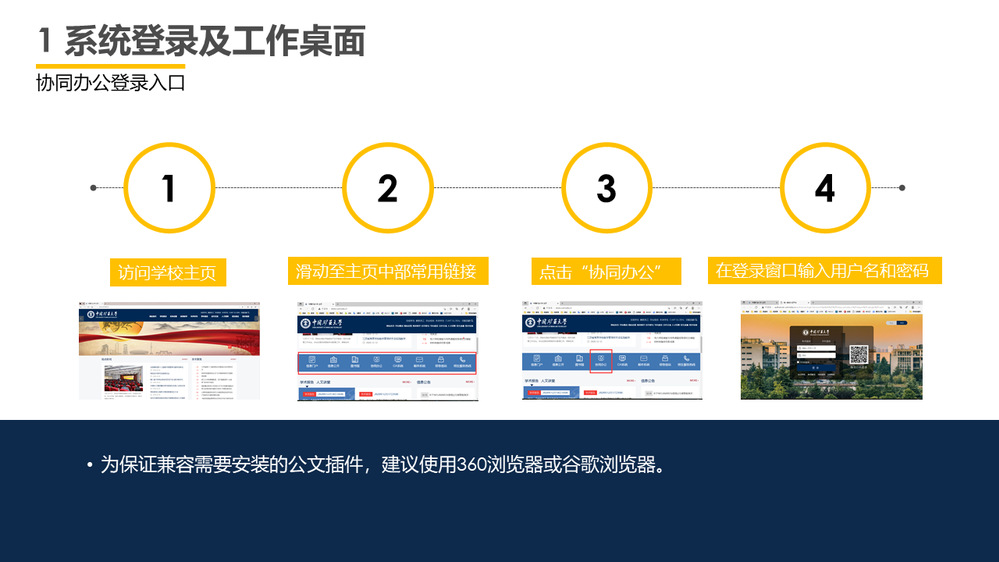The width and height of the screenshot is (999, 562).
Task: Open the login window screenshot thumbnail
Action: pyautogui.click(x=831, y=349)
